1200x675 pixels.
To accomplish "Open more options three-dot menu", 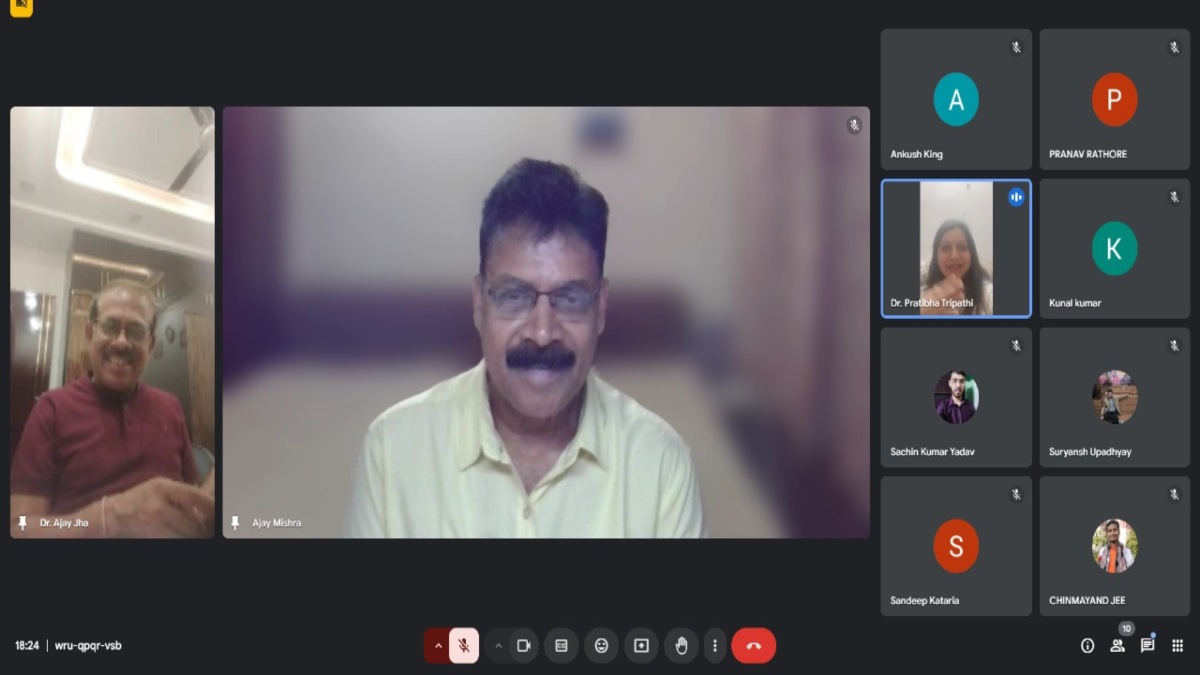I will pos(714,646).
